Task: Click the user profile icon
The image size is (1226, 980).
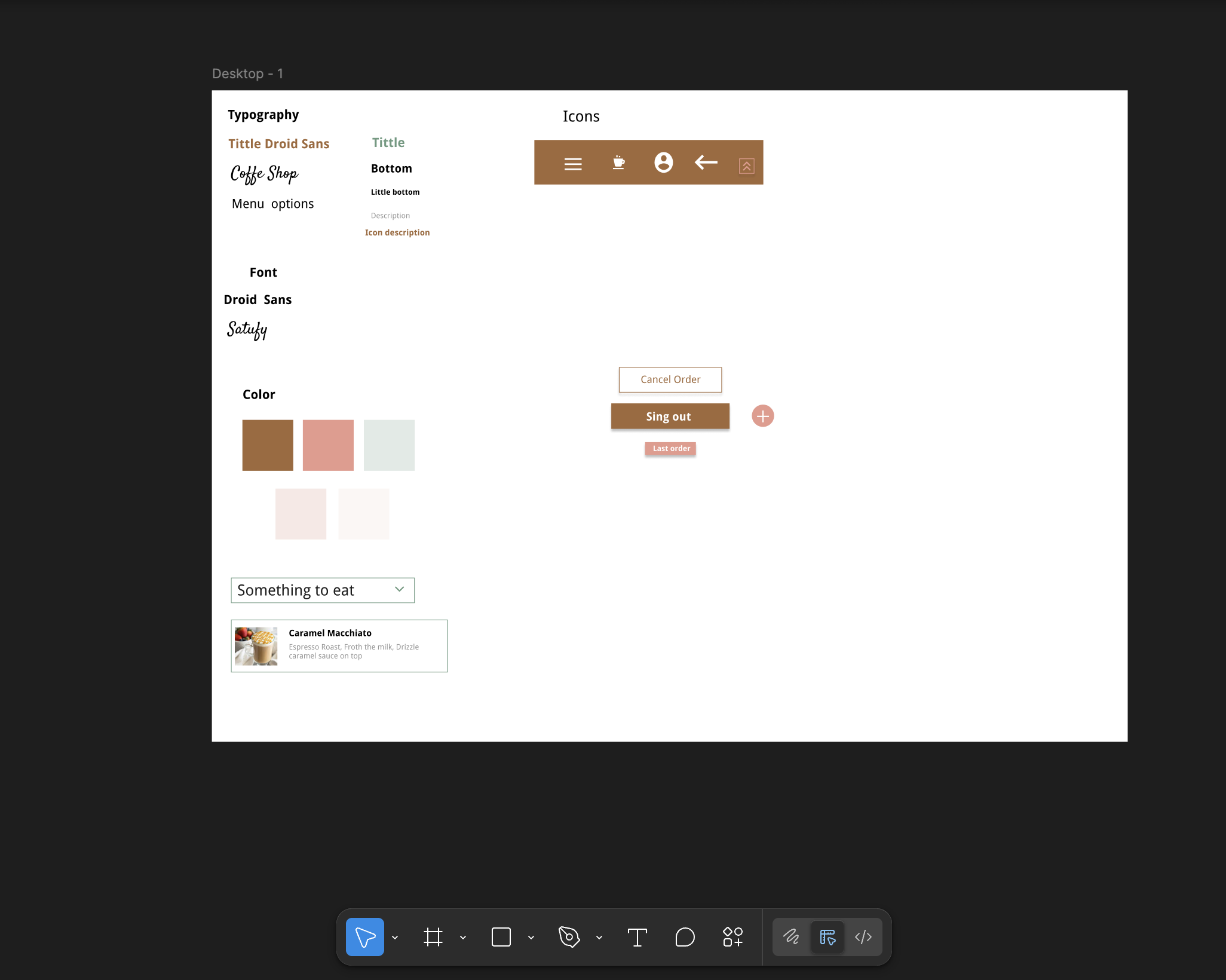Action: click(664, 163)
